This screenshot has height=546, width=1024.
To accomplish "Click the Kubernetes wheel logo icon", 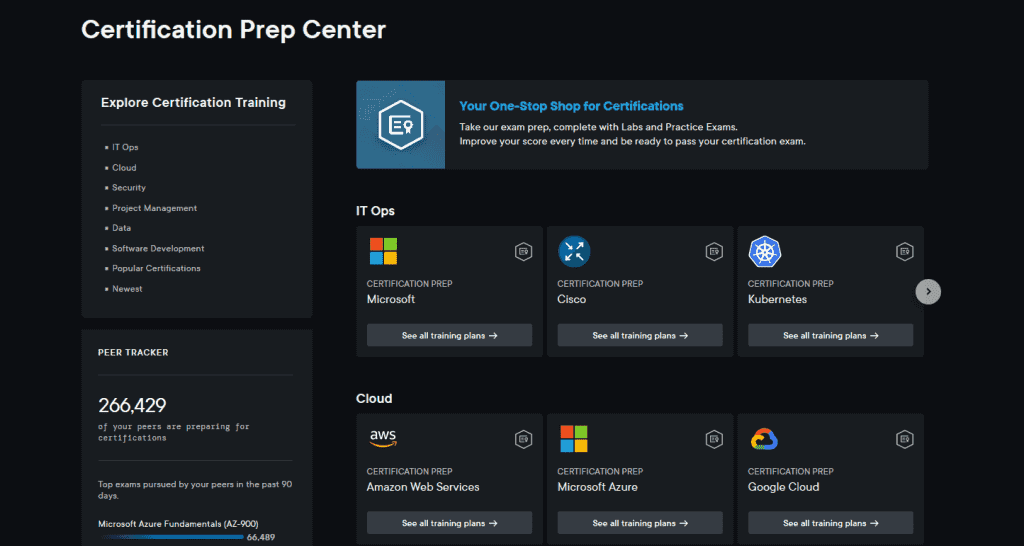I will point(765,251).
